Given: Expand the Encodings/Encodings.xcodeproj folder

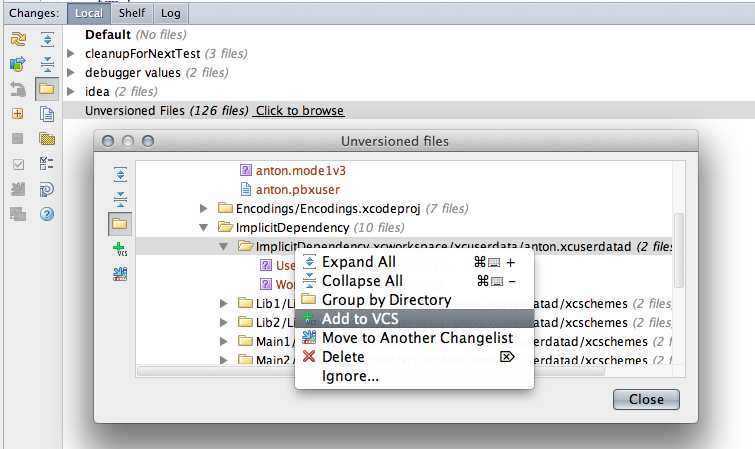Looking at the screenshot, I should tap(204, 208).
